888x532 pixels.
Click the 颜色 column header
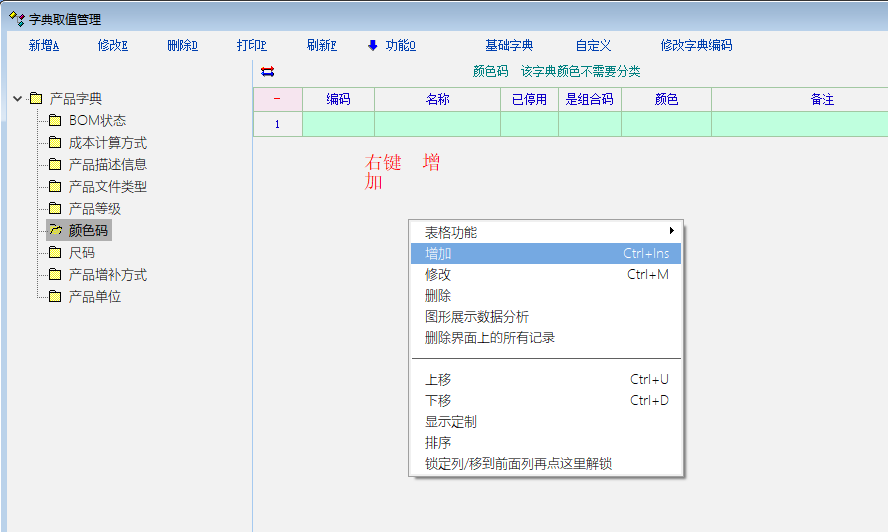coord(667,99)
